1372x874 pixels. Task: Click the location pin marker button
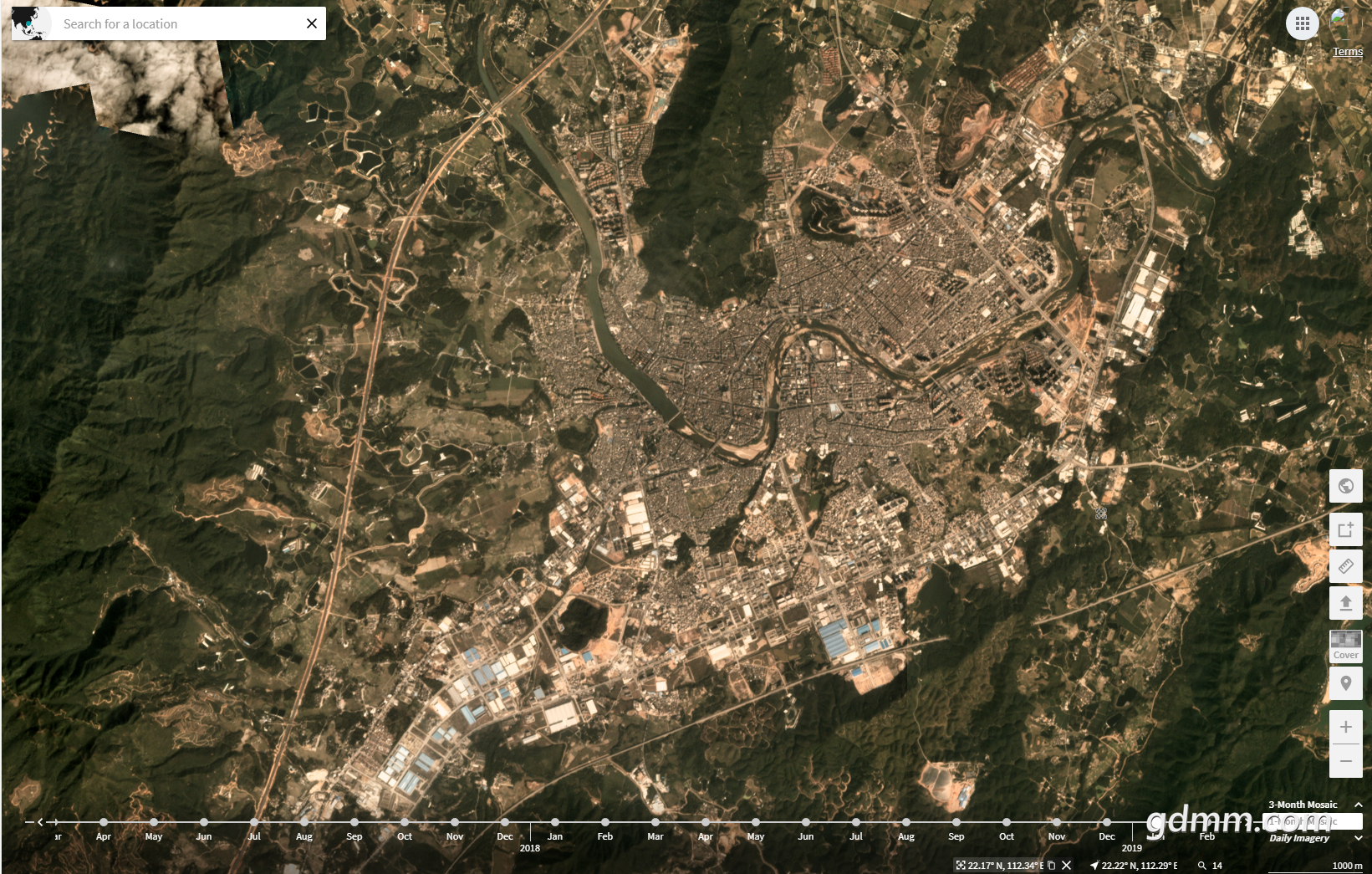point(1345,683)
